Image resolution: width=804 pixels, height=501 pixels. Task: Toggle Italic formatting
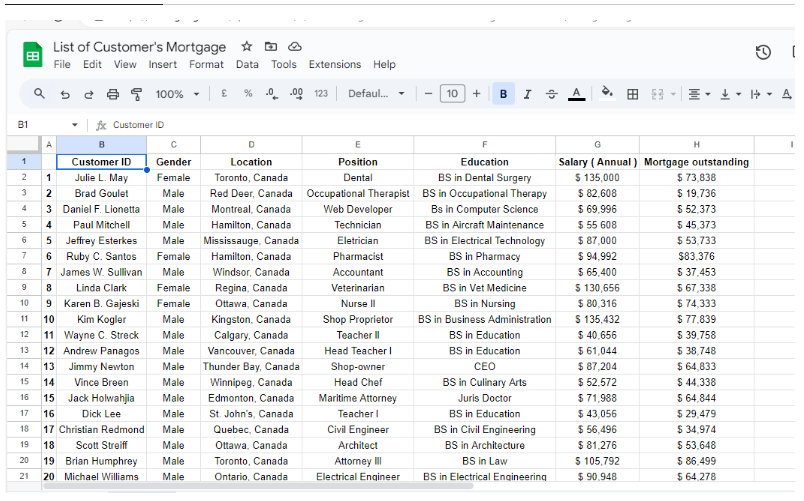pyautogui.click(x=527, y=94)
